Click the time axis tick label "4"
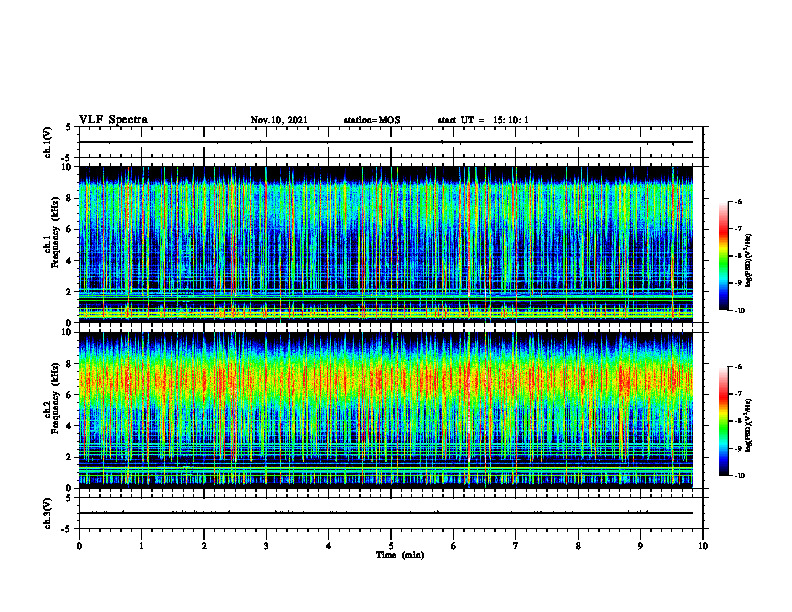792x612 pixels. click(329, 546)
